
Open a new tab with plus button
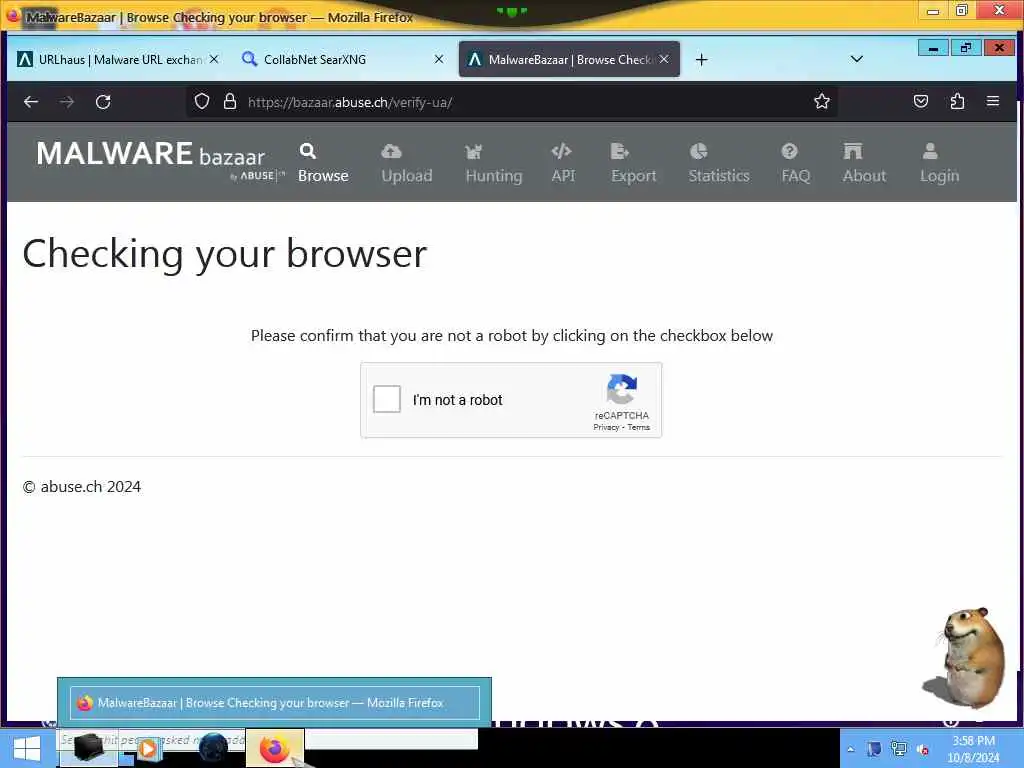pyautogui.click(x=701, y=59)
